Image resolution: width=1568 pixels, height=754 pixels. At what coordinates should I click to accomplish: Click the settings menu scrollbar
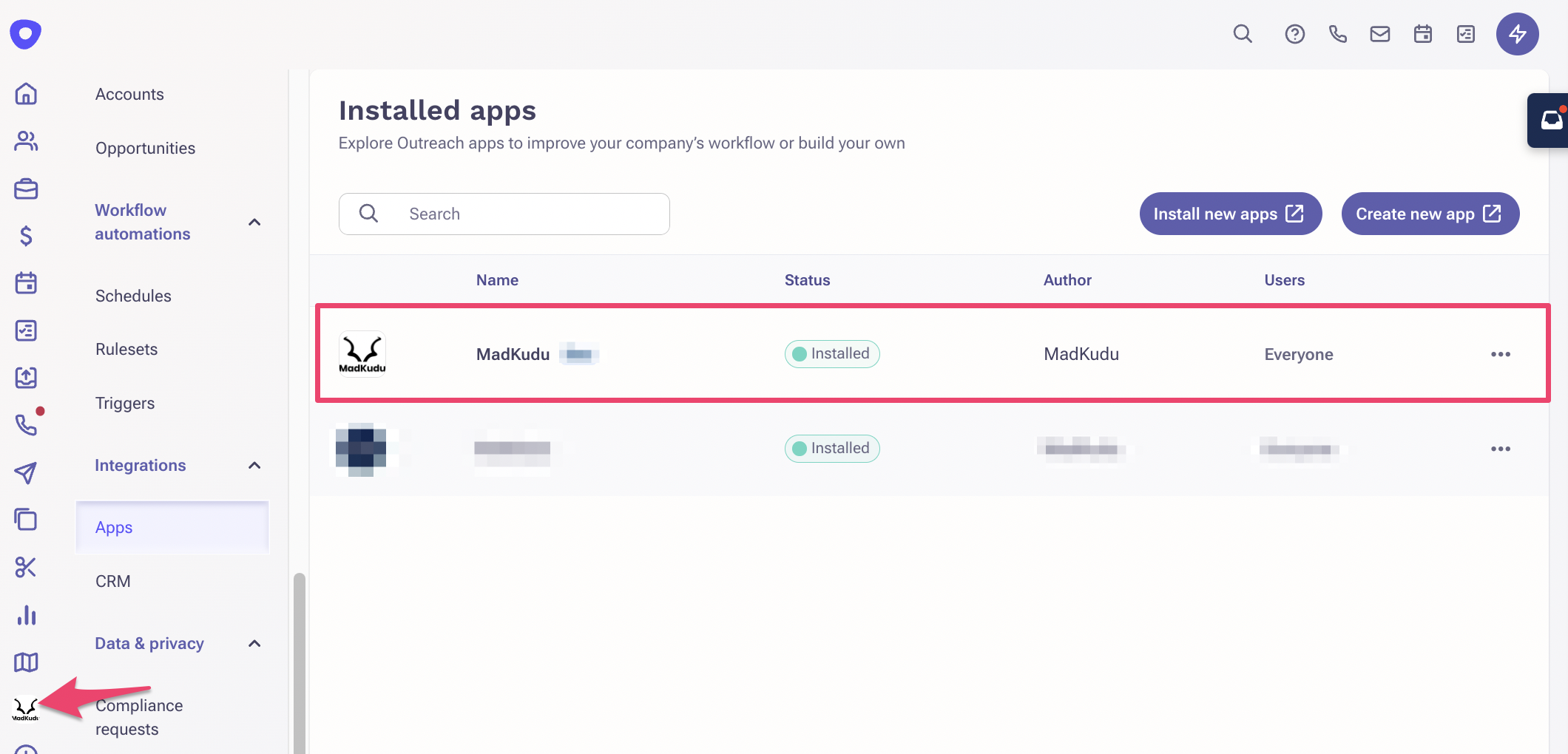pyautogui.click(x=300, y=662)
